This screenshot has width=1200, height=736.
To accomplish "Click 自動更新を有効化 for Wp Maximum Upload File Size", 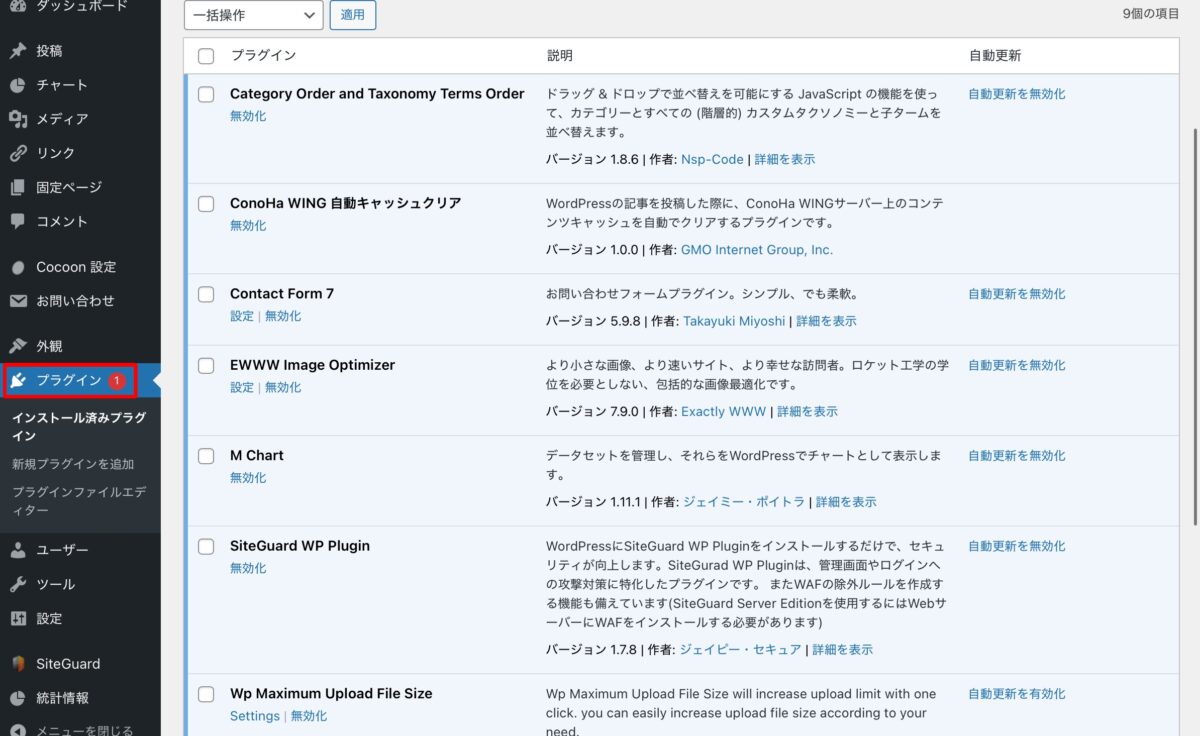I will pos(1017,694).
